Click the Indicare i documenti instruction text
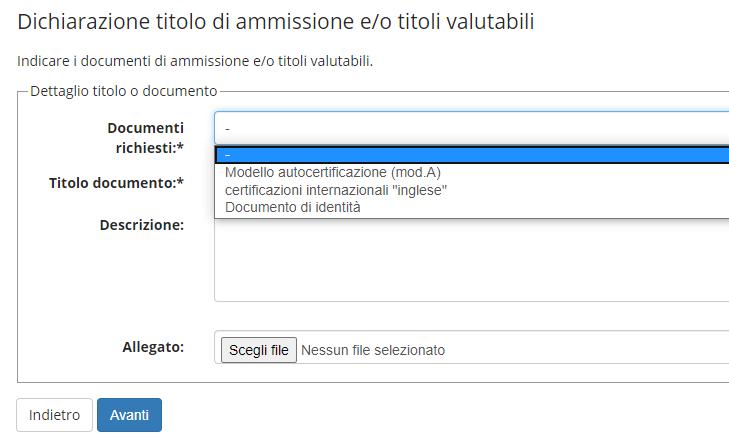 (195, 62)
